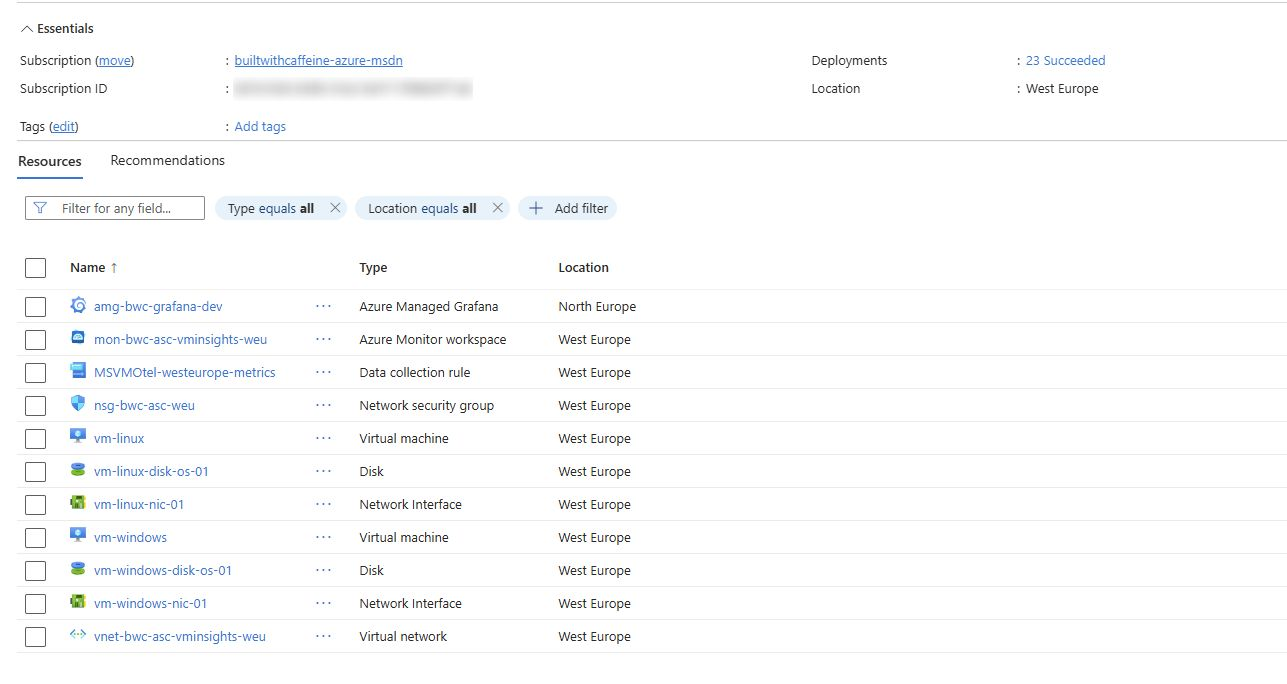Focus the Filter for any field box

point(115,208)
